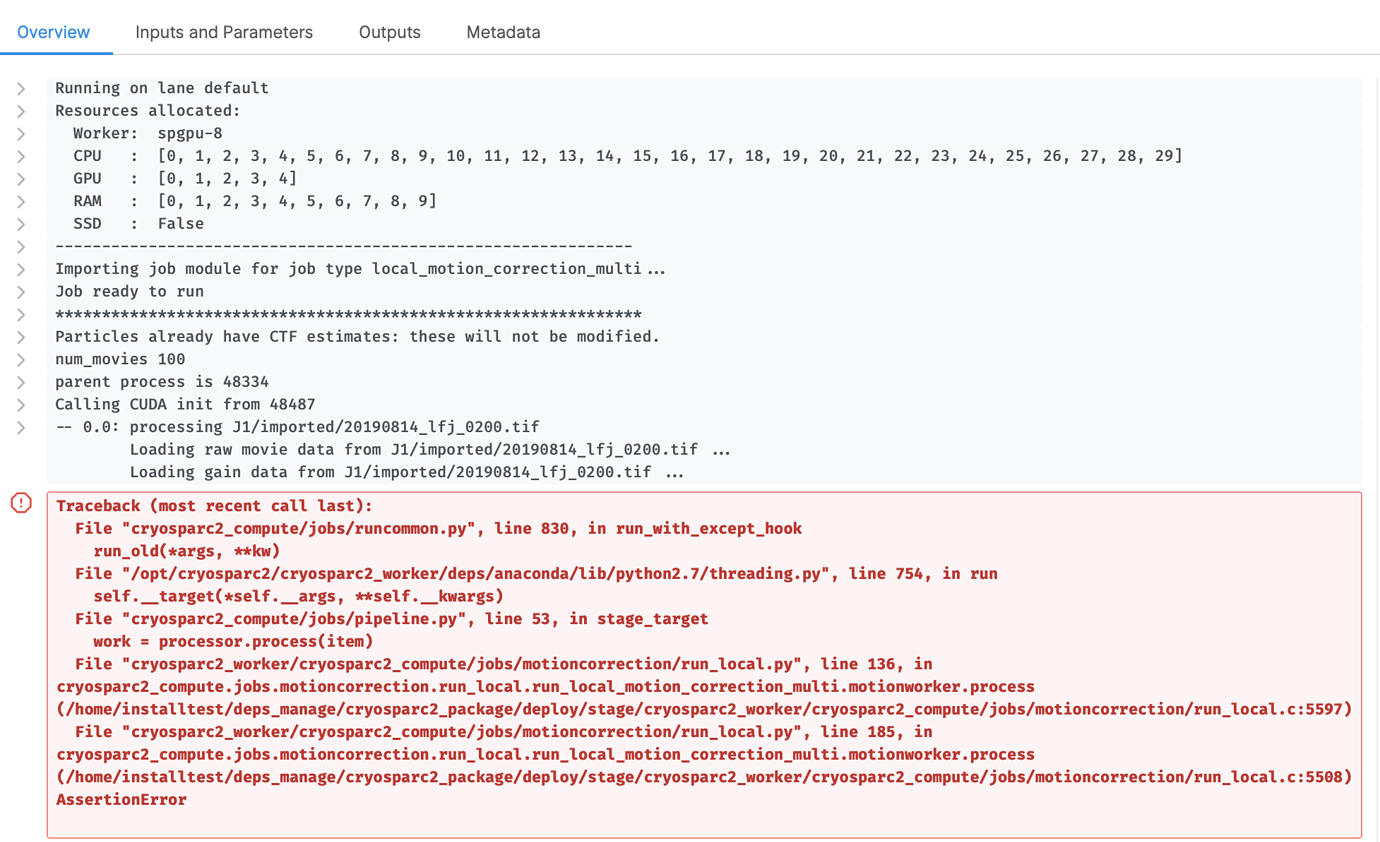Select the Overview tab
The width and height of the screenshot is (1380, 842).
53,32
